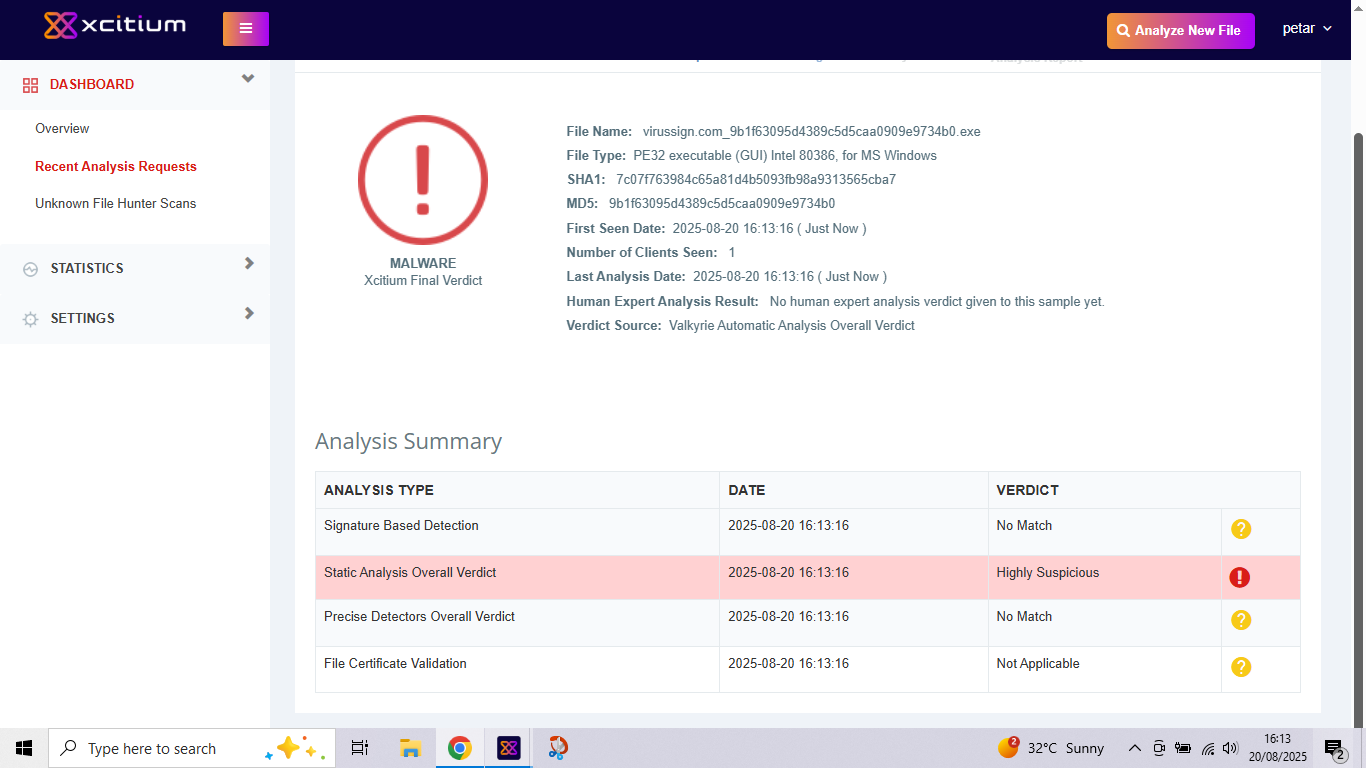Open the Settings menu

point(83,318)
